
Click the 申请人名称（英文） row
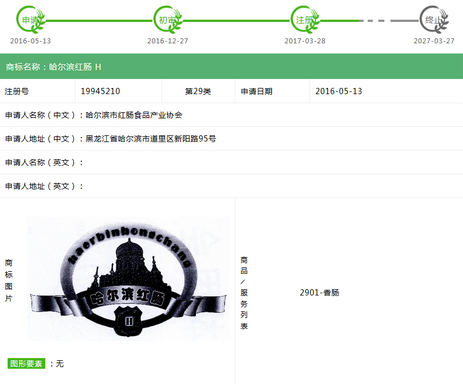(231, 163)
